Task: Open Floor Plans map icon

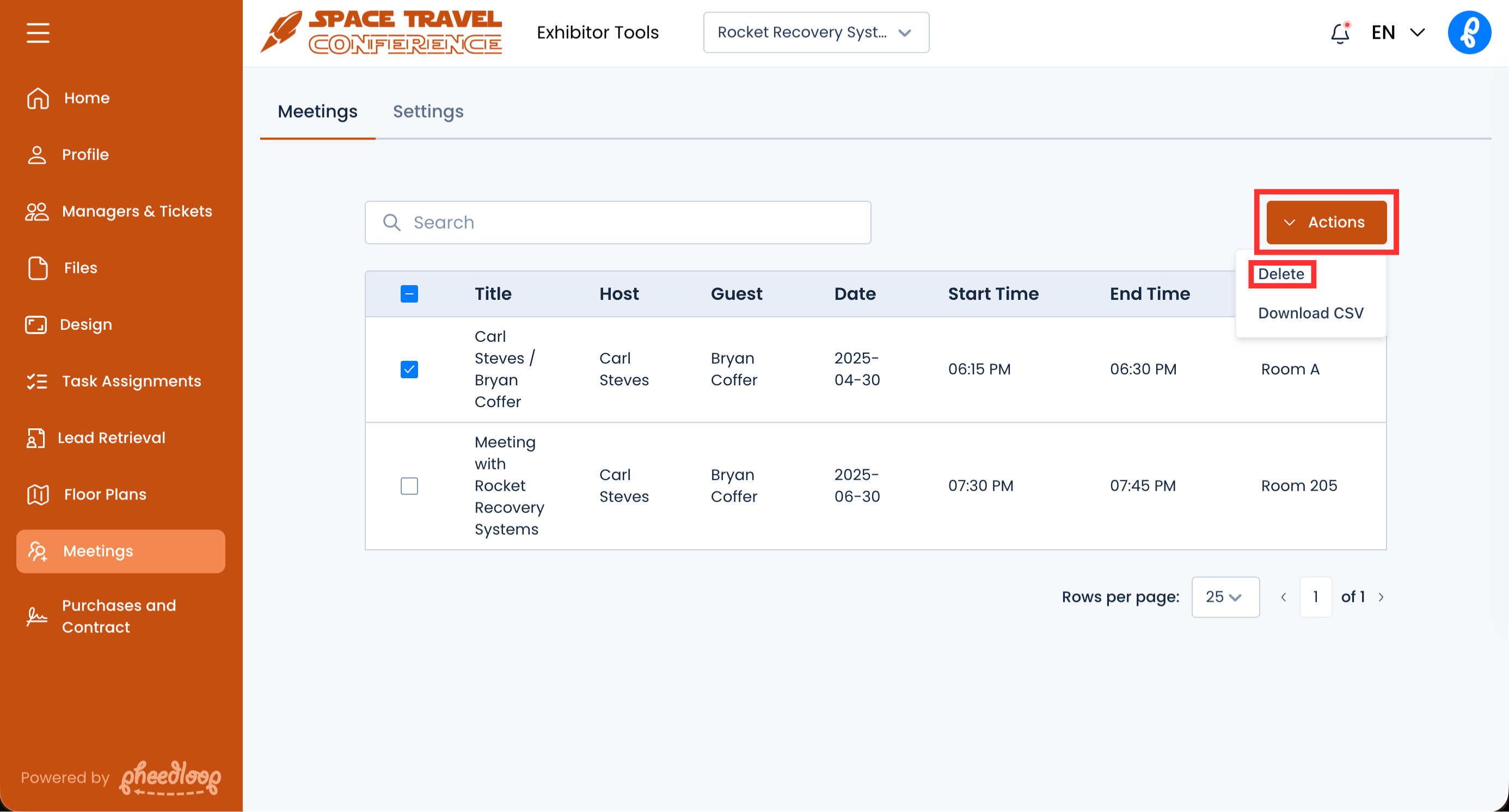Action: [x=38, y=495]
